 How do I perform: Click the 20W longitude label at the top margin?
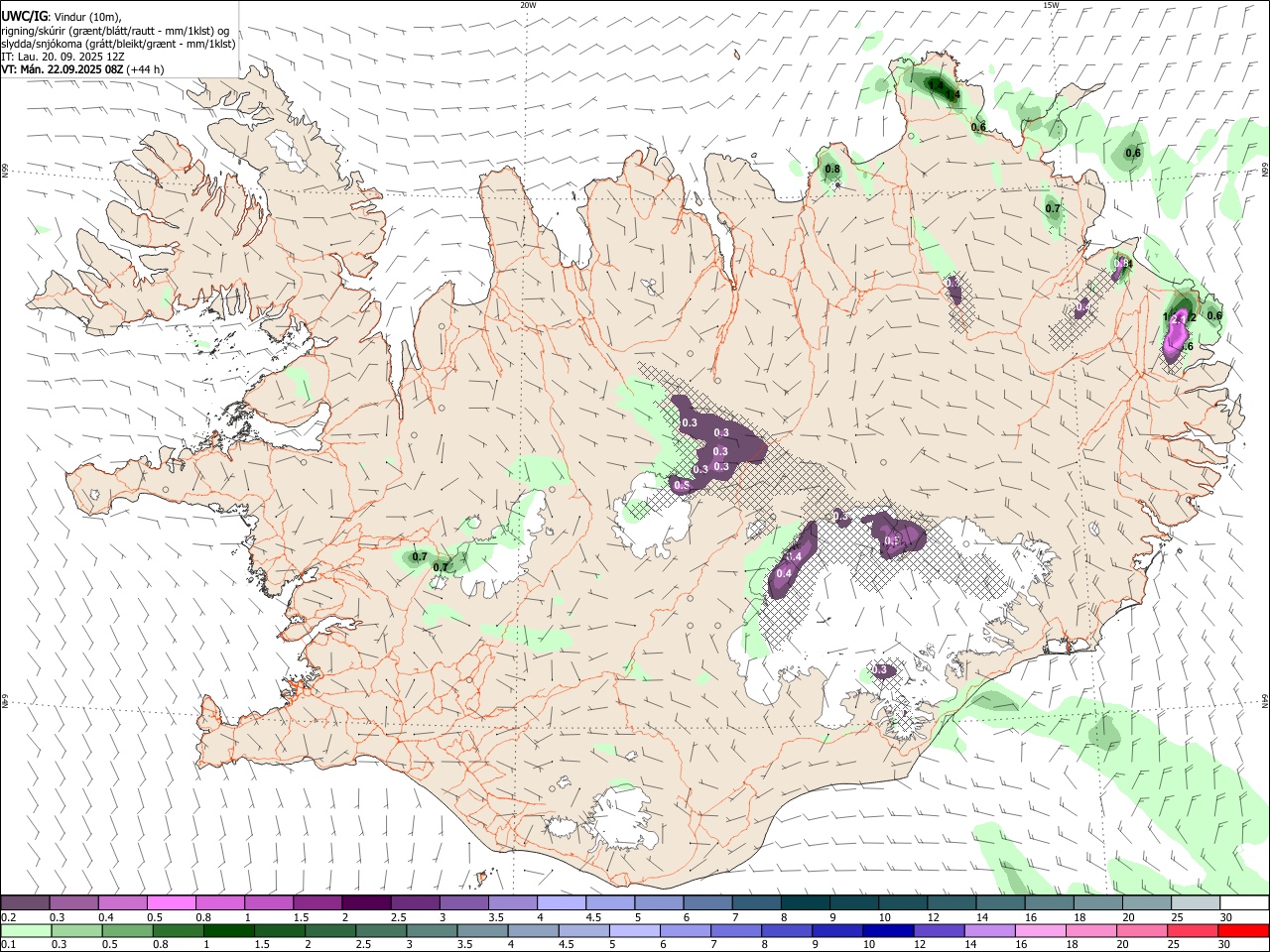pos(528,5)
